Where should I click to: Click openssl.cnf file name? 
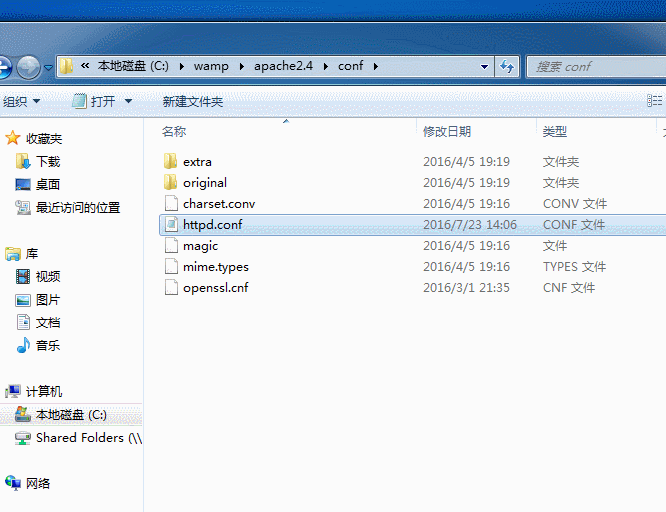click(x=215, y=288)
